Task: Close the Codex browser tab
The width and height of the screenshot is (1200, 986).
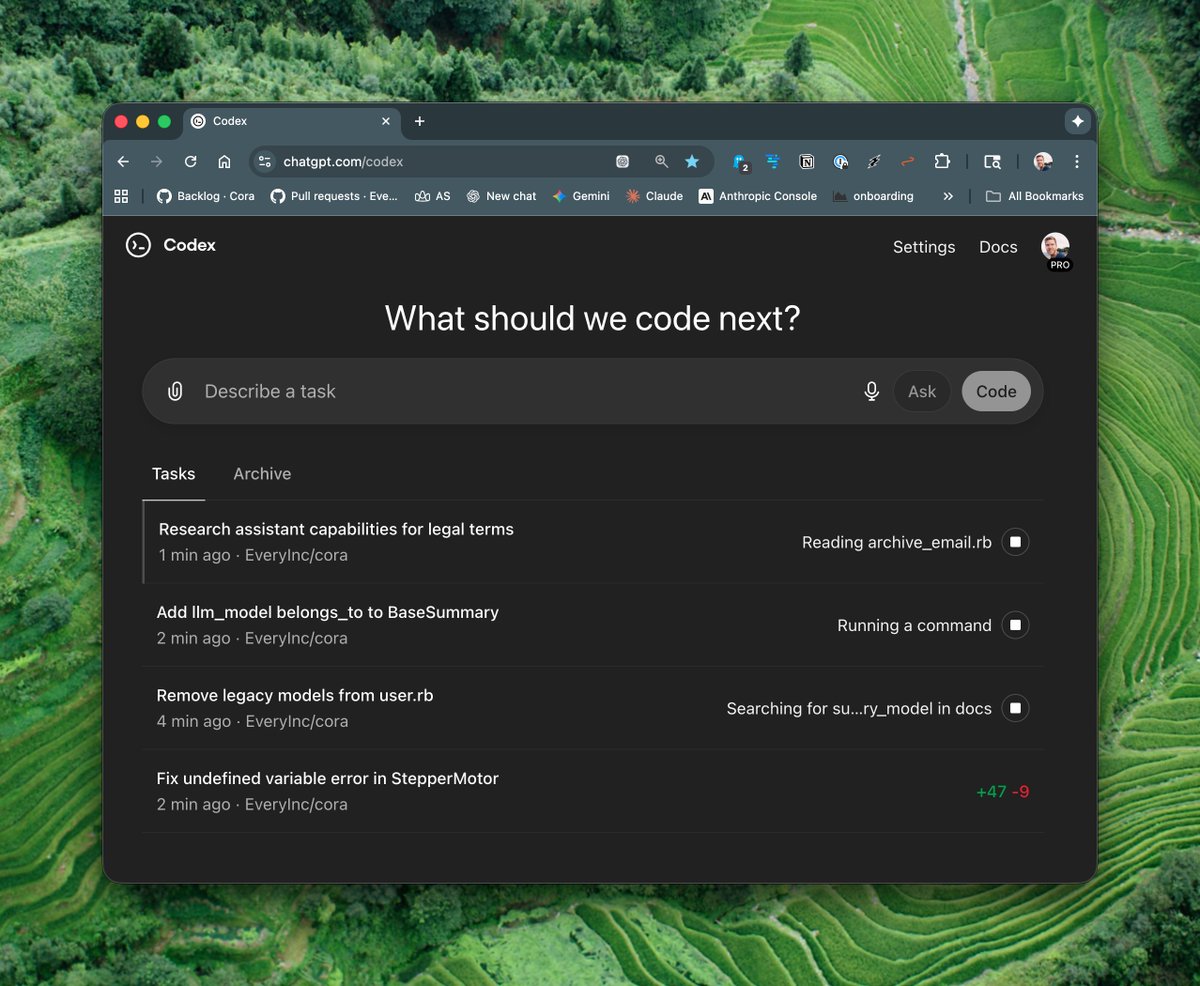Action: coord(386,121)
